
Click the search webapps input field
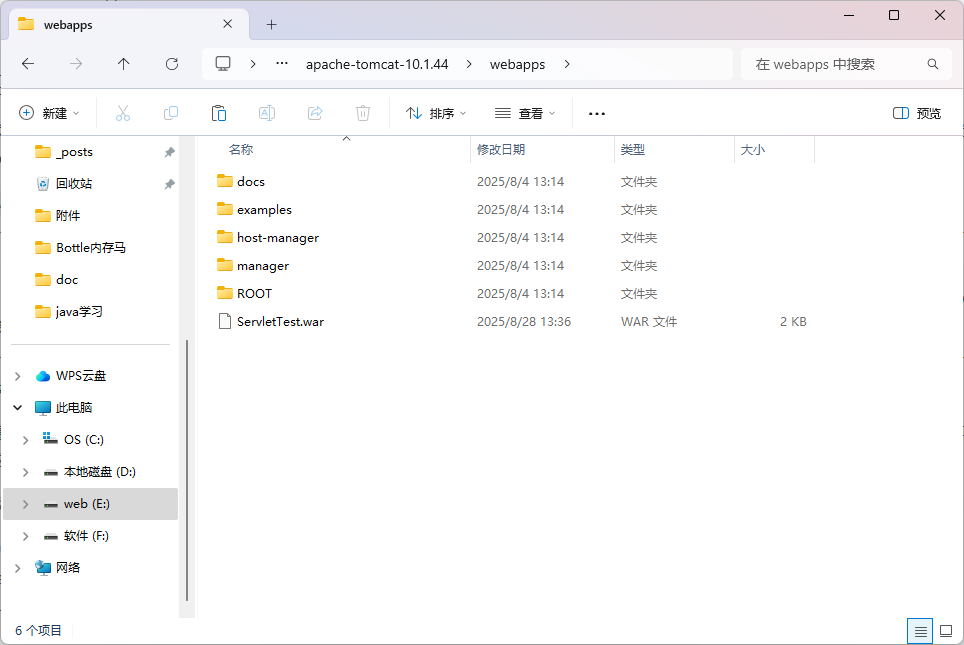(835, 64)
